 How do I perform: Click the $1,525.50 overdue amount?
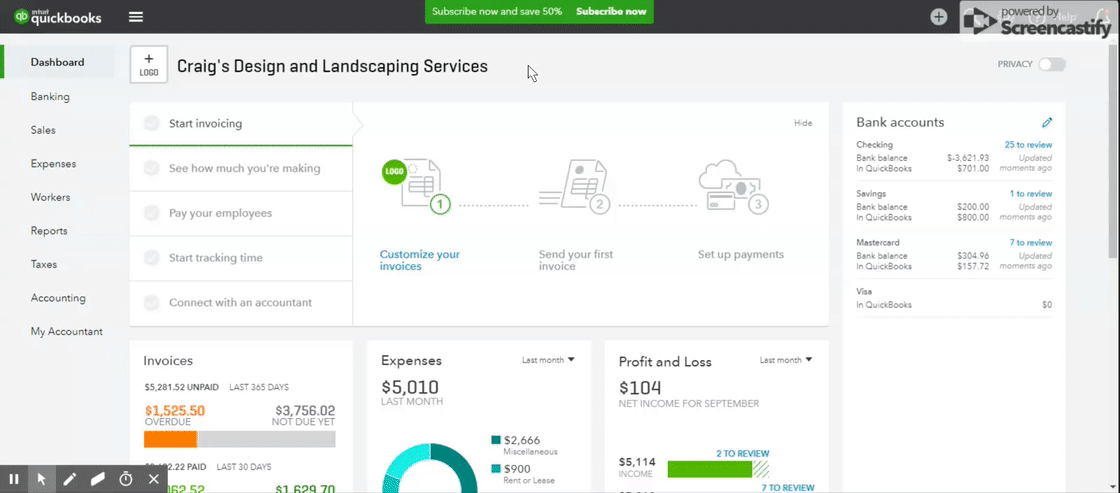[x=175, y=411]
